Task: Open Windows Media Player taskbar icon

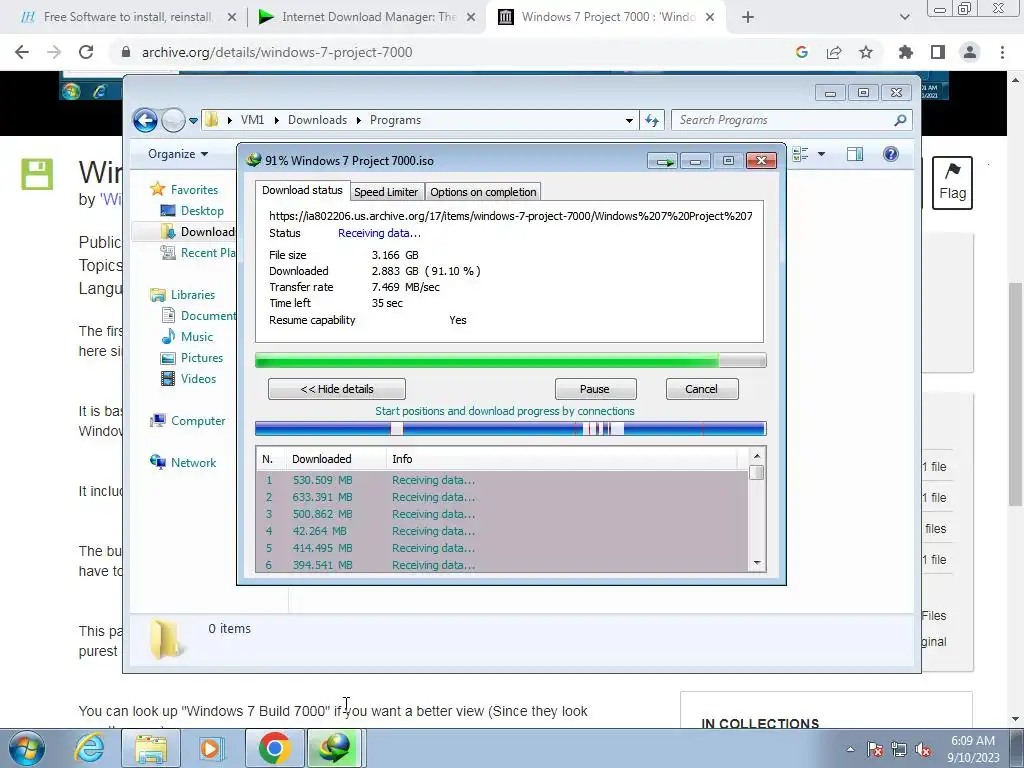Action: coord(211,748)
